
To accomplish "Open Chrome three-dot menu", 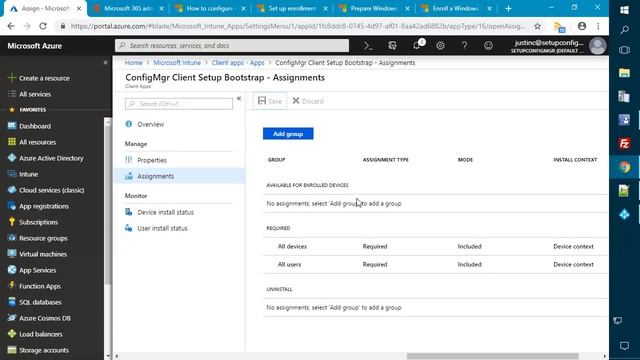I will tap(598, 26).
